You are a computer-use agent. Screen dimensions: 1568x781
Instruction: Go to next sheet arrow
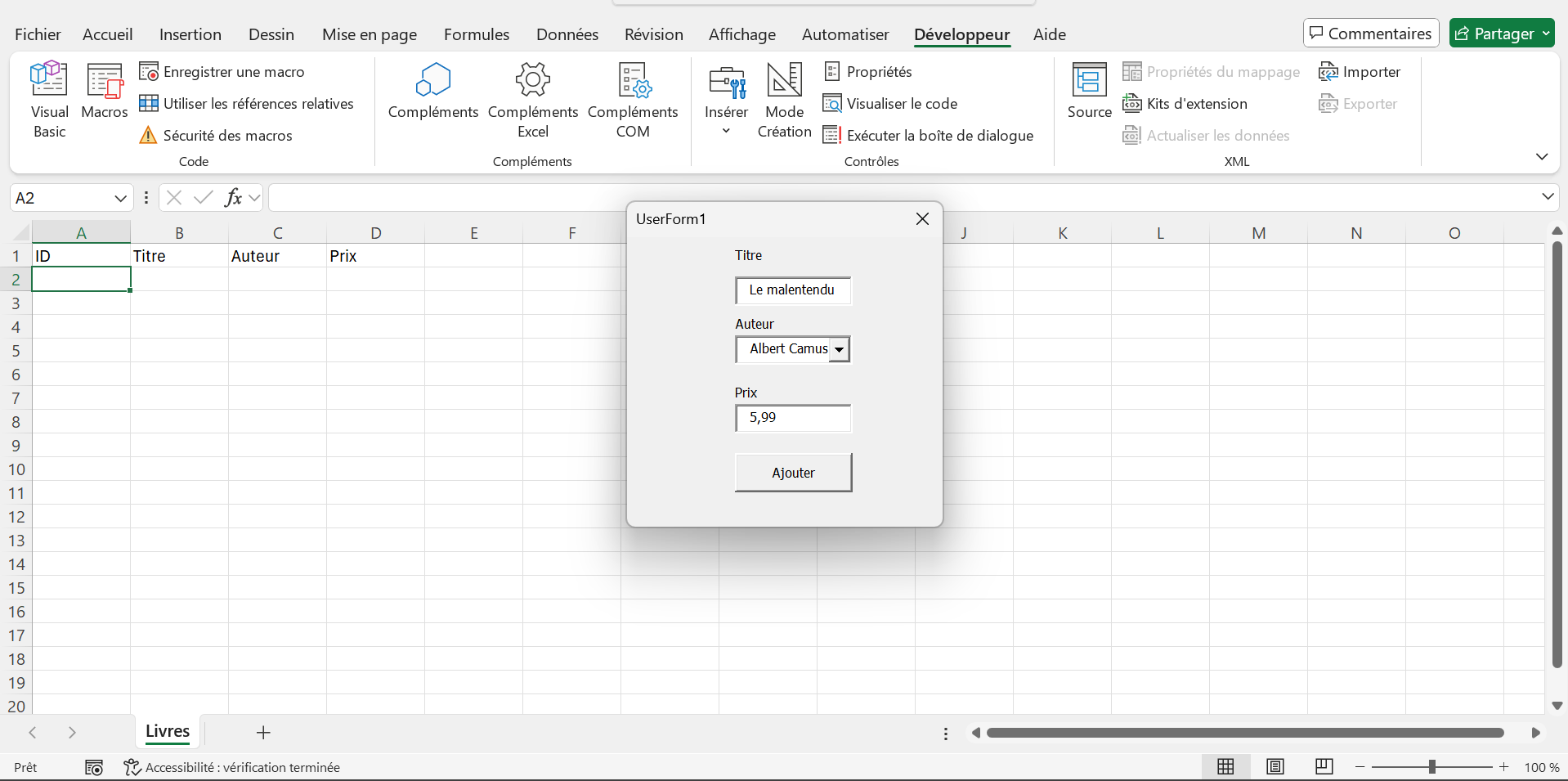coord(72,733)
